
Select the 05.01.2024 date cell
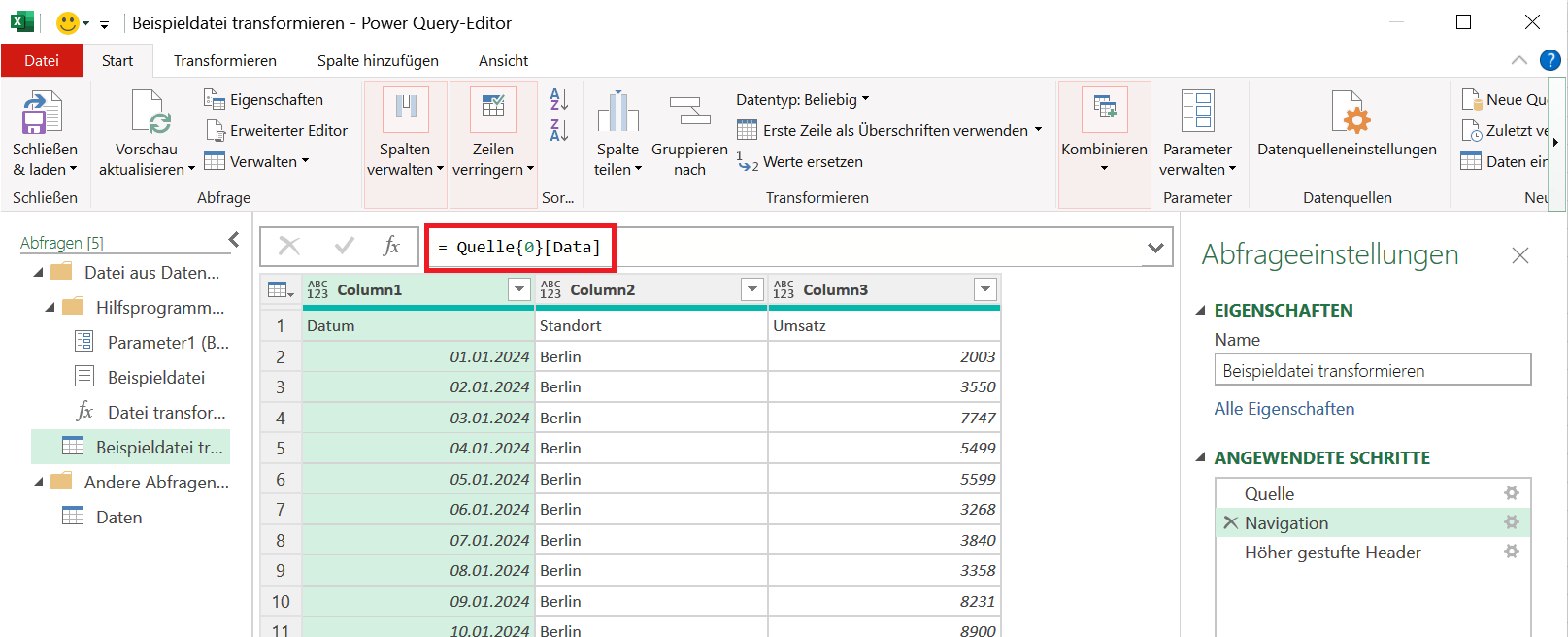coord(418,479)
